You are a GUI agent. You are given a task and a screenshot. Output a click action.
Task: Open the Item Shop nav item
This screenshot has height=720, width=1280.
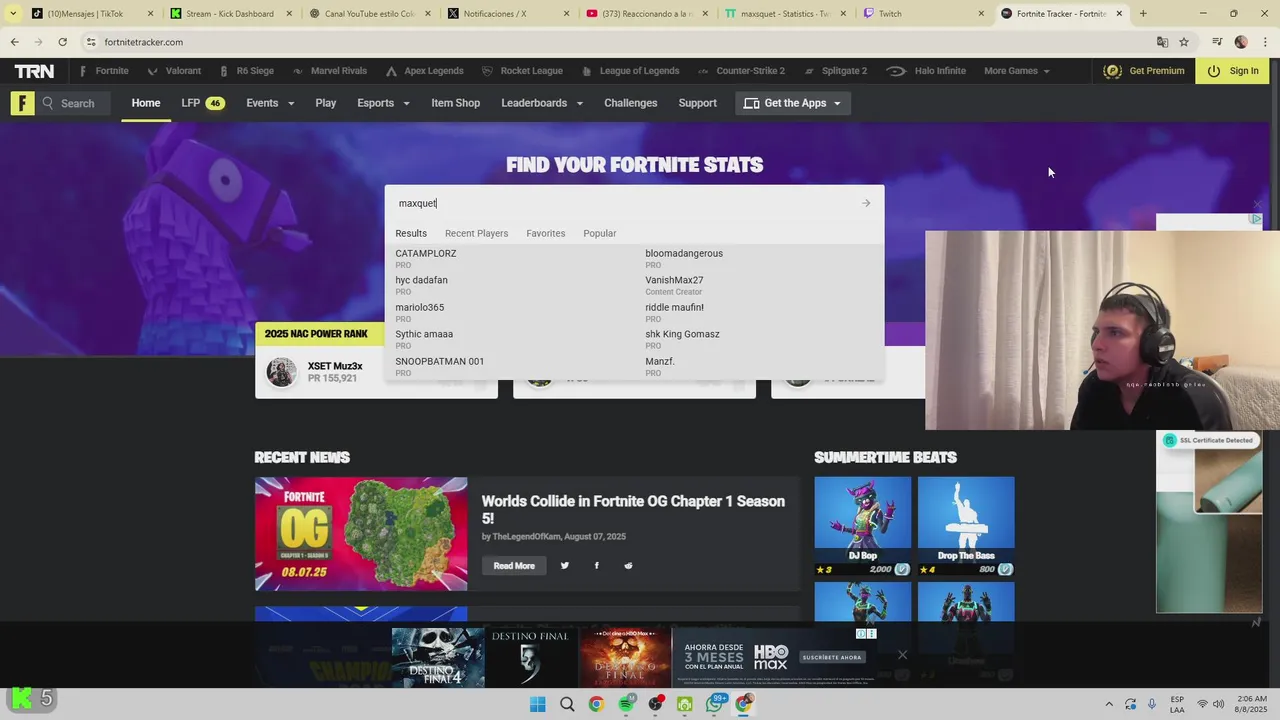456,103
